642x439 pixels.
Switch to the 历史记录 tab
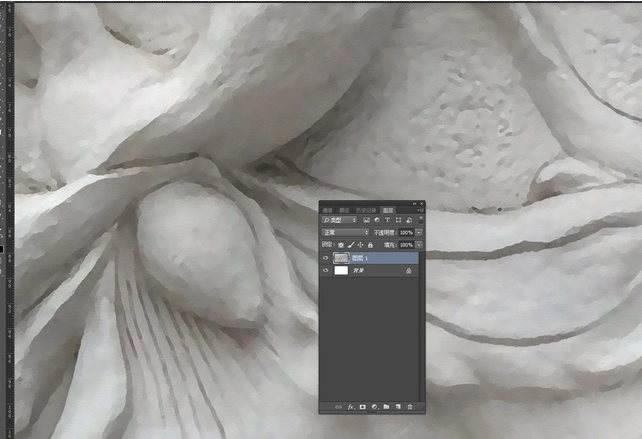pos(367,210)
